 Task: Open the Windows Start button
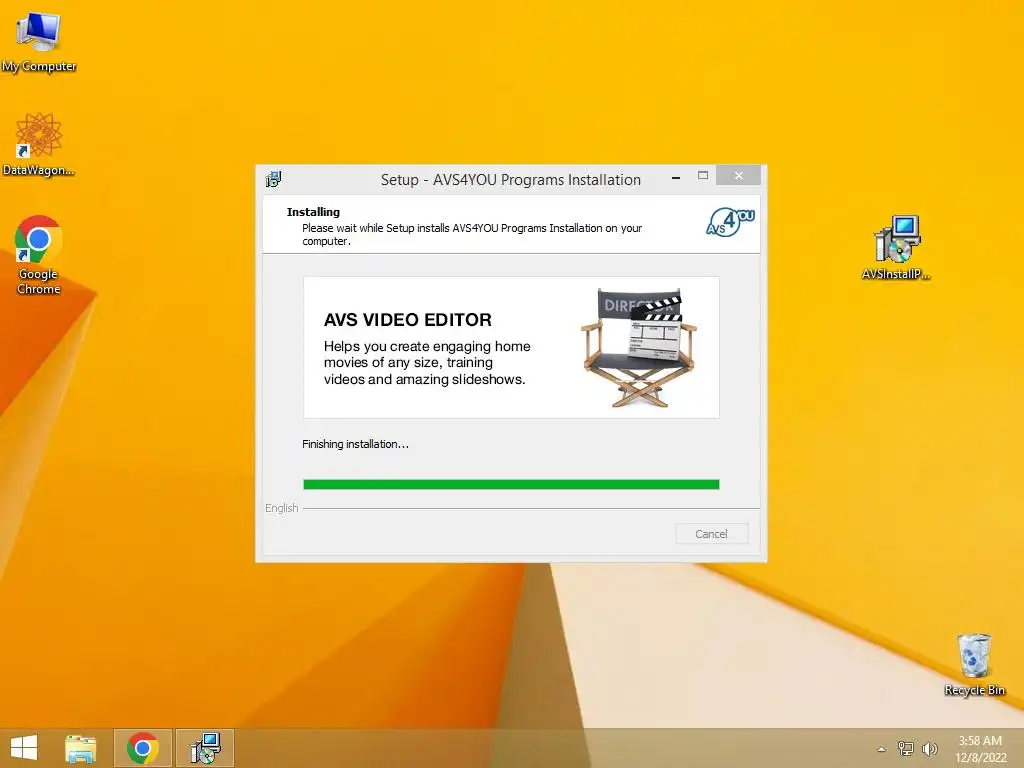(x=24, y=748)
